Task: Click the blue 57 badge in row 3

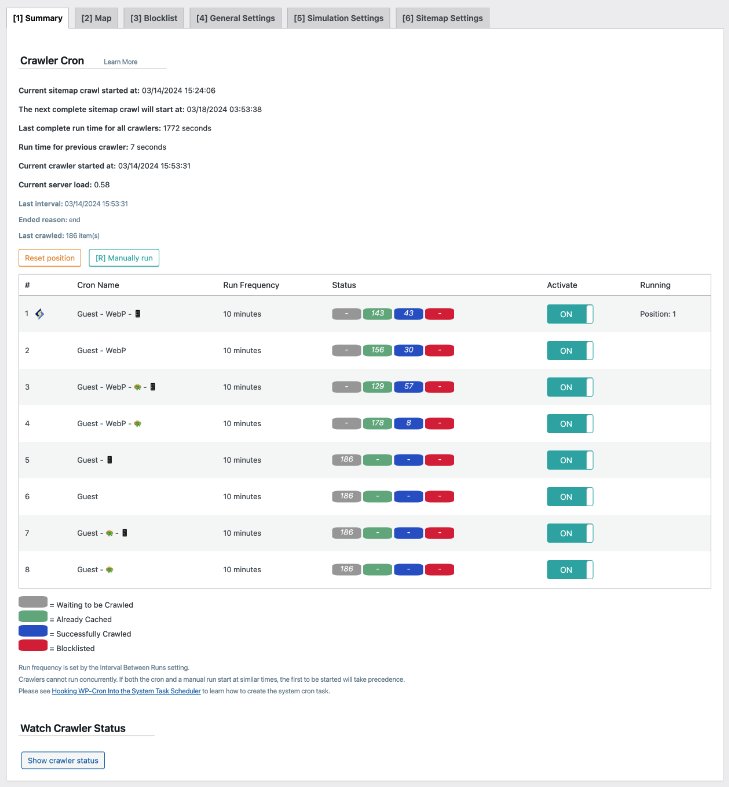Action: click(x=409, y=387)
